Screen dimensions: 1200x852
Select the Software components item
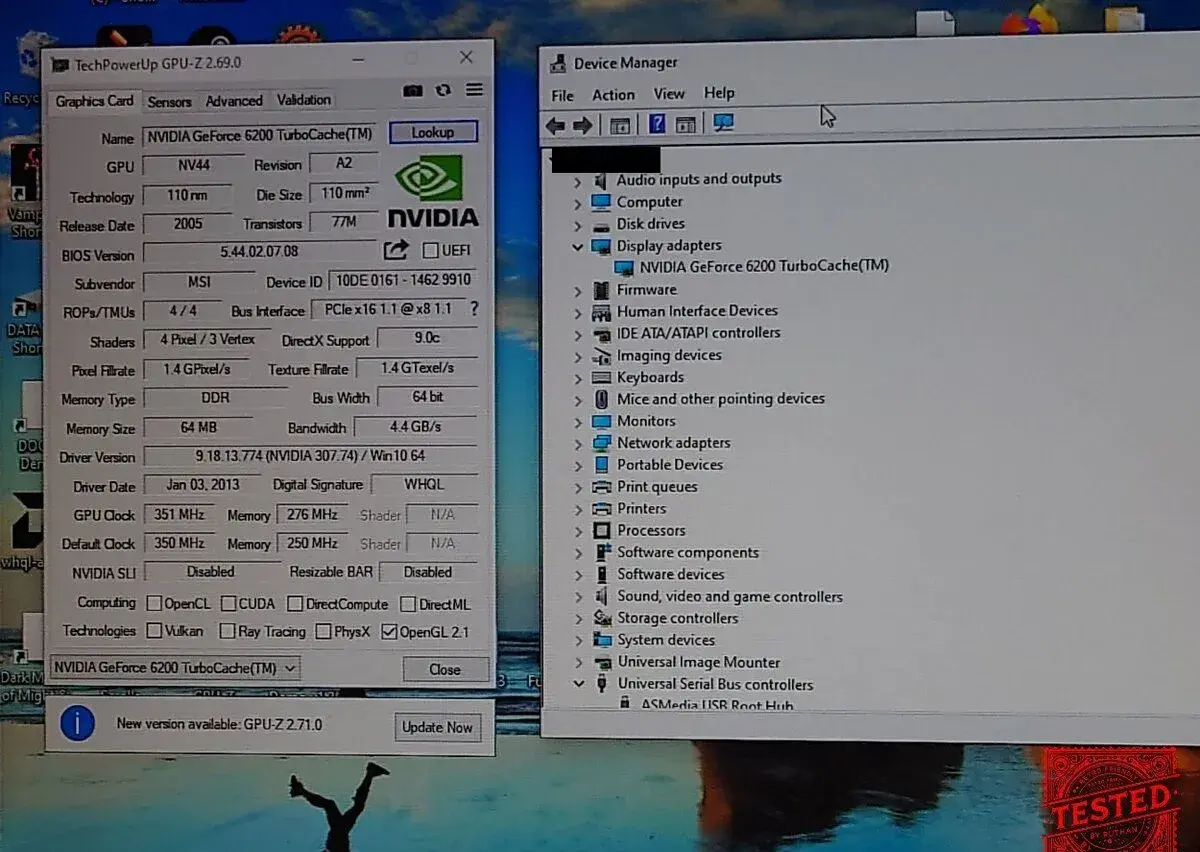pos(688,553)
